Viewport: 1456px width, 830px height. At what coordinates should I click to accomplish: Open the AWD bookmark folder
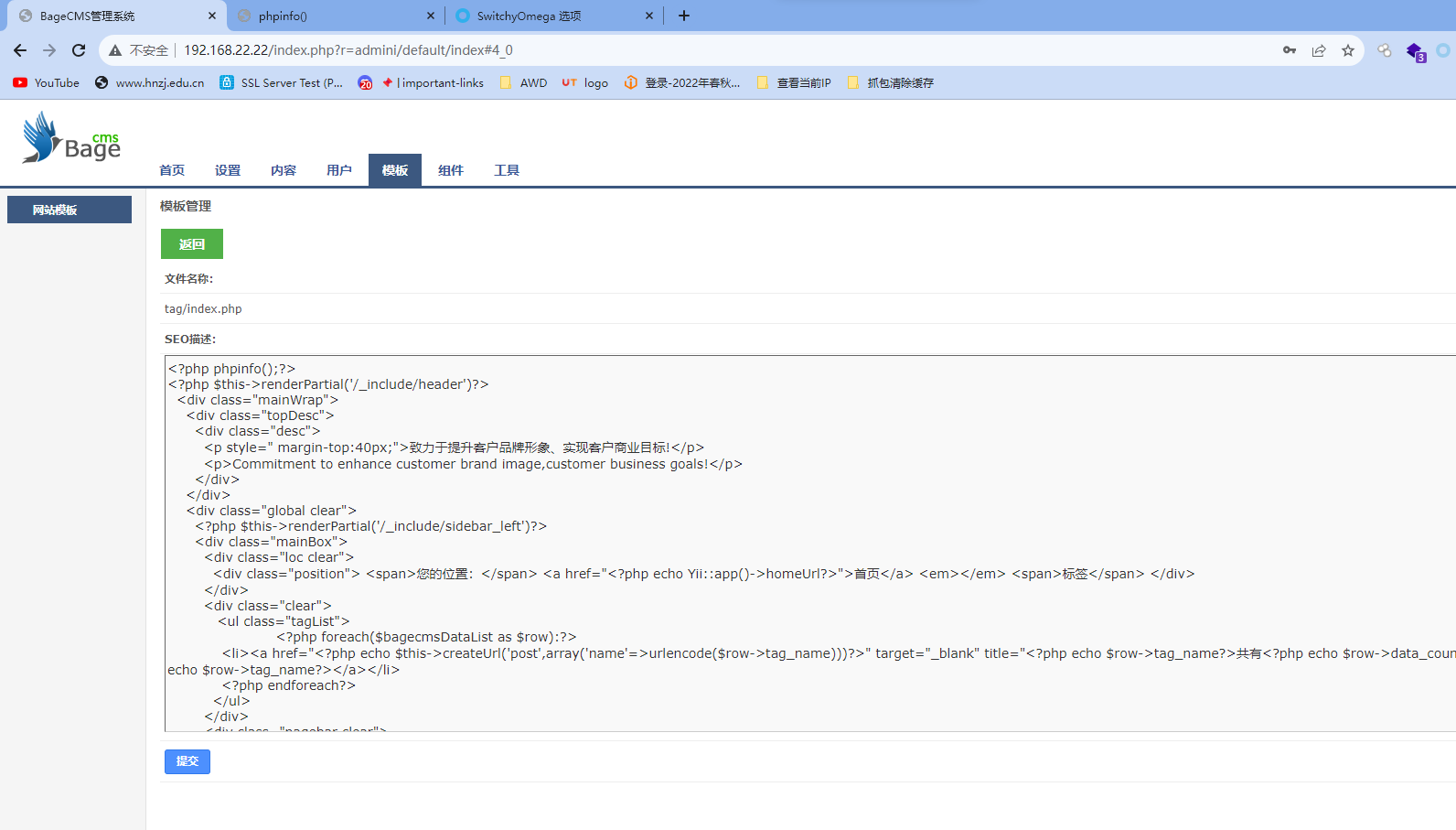click(x=523, y=82)
